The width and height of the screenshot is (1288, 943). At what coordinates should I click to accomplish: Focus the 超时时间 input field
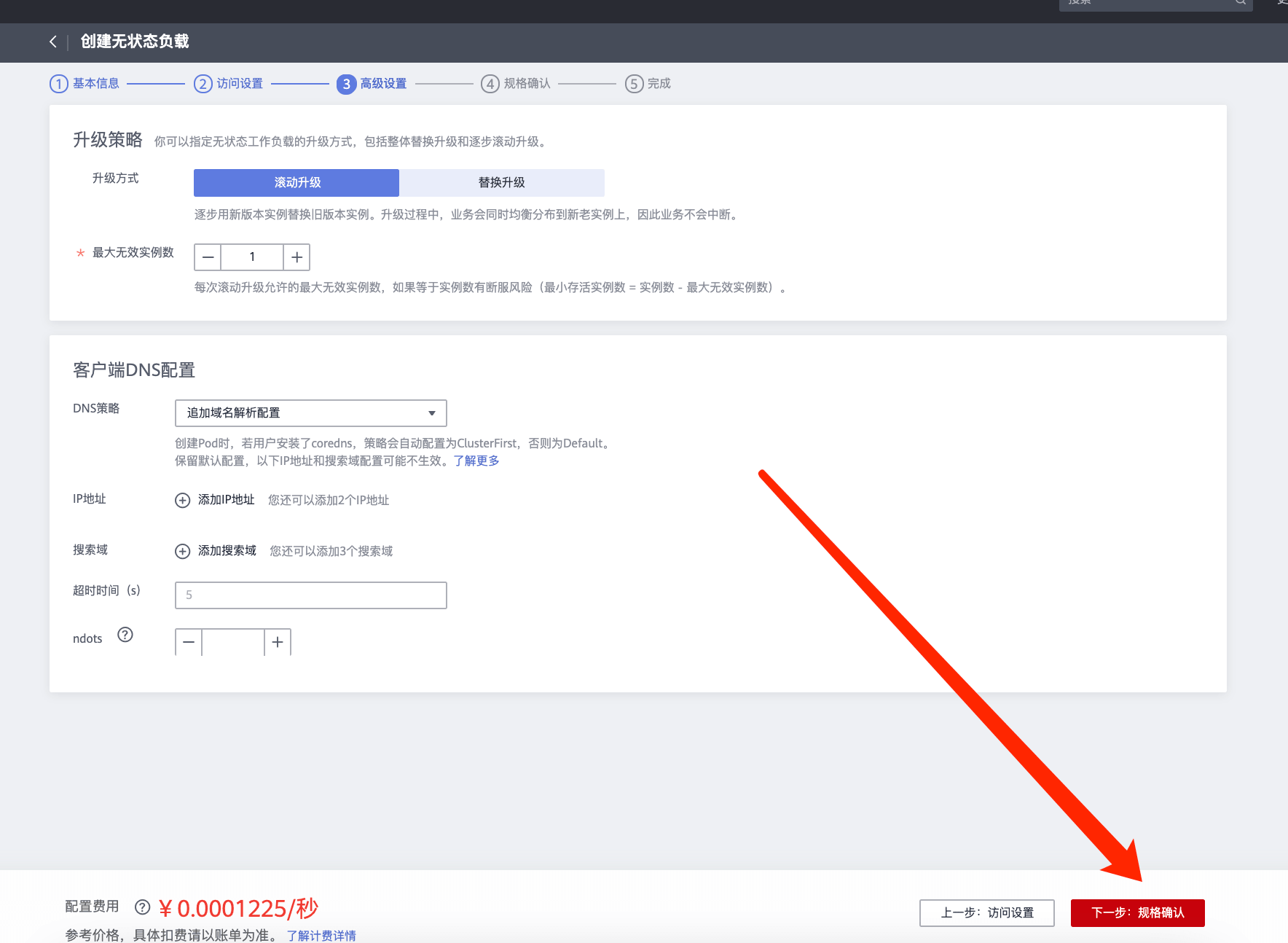[x=310, y=595]
